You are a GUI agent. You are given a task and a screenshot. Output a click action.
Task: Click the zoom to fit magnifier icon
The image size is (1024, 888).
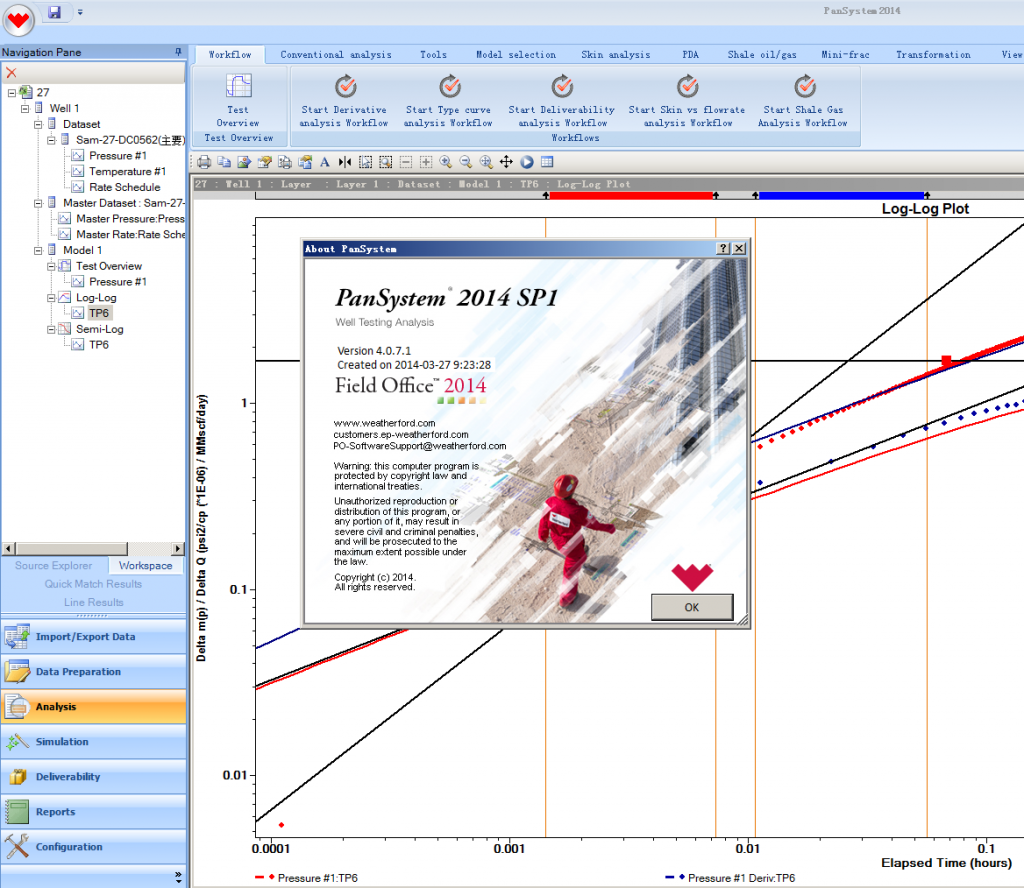point(487,162)
